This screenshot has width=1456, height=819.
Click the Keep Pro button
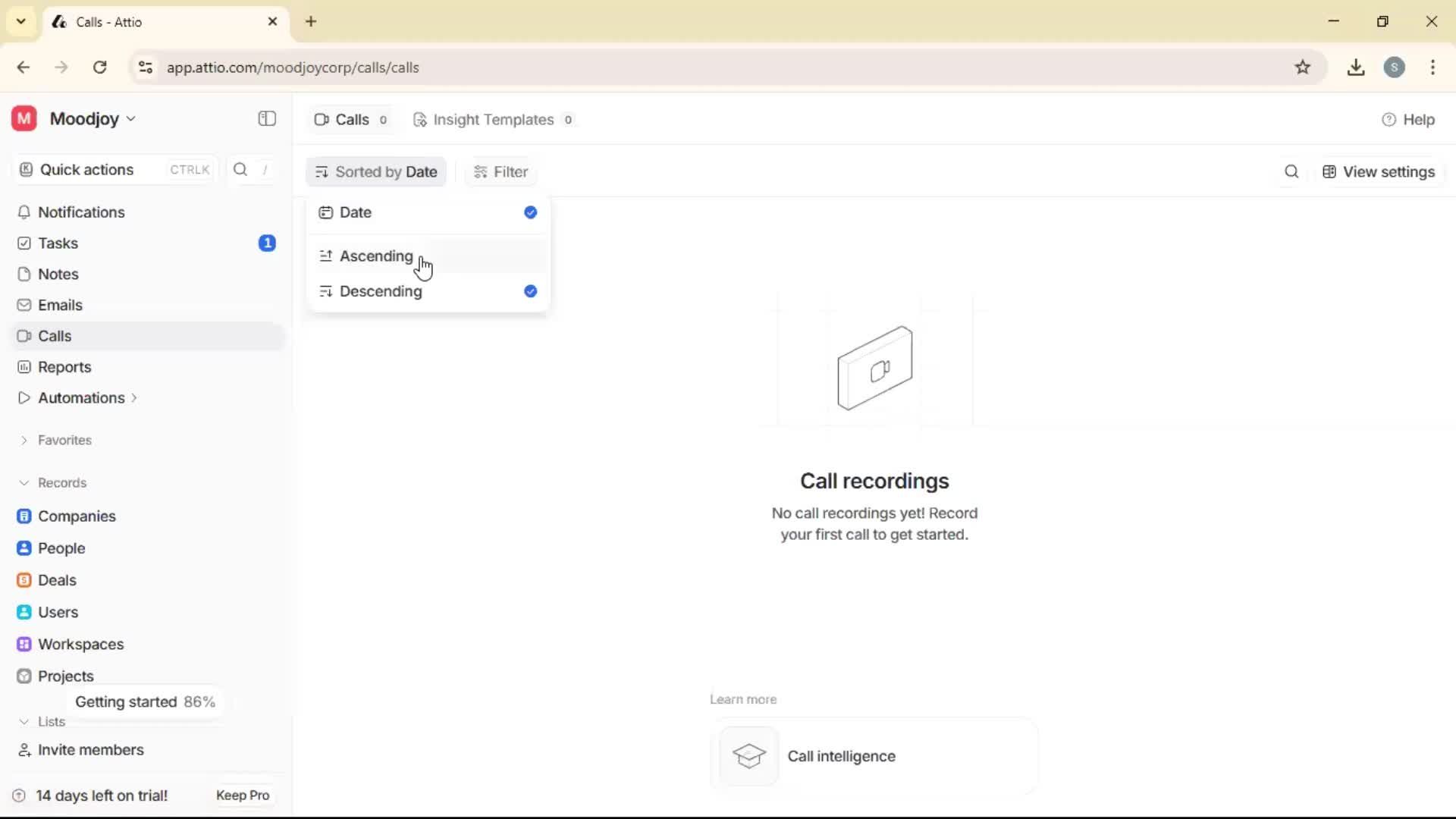pos(242,795)
